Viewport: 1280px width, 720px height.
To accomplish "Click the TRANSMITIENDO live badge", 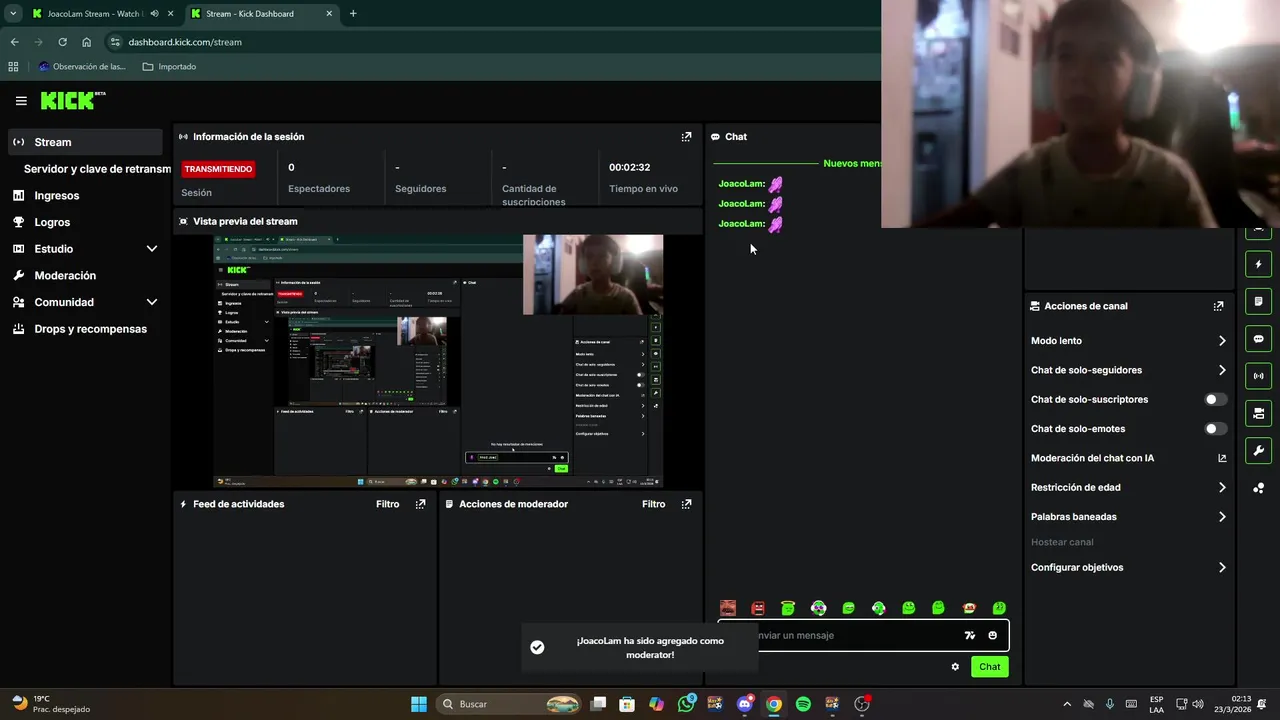I will (x=218, y=169).
